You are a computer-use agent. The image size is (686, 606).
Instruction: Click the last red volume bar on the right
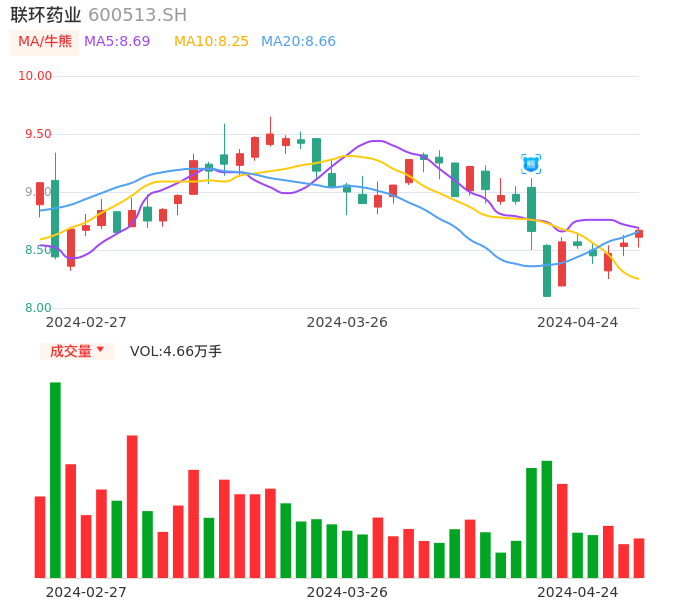tap(639, 558)
